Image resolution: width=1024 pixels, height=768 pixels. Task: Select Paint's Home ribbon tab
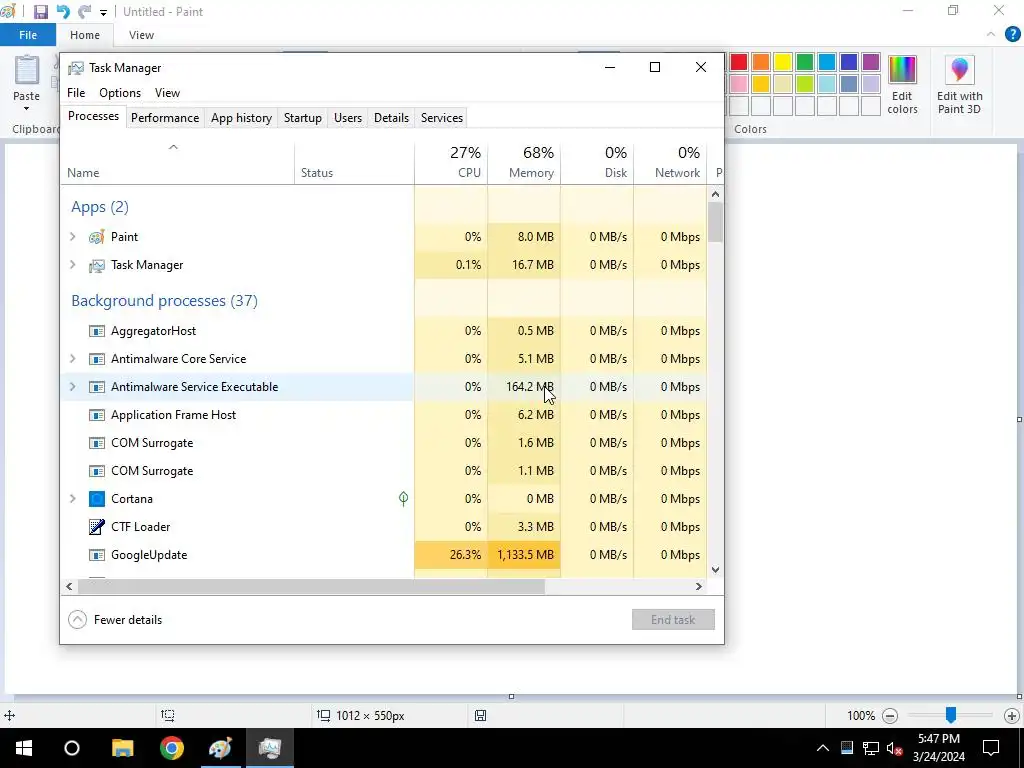click(x=85, y=35)
